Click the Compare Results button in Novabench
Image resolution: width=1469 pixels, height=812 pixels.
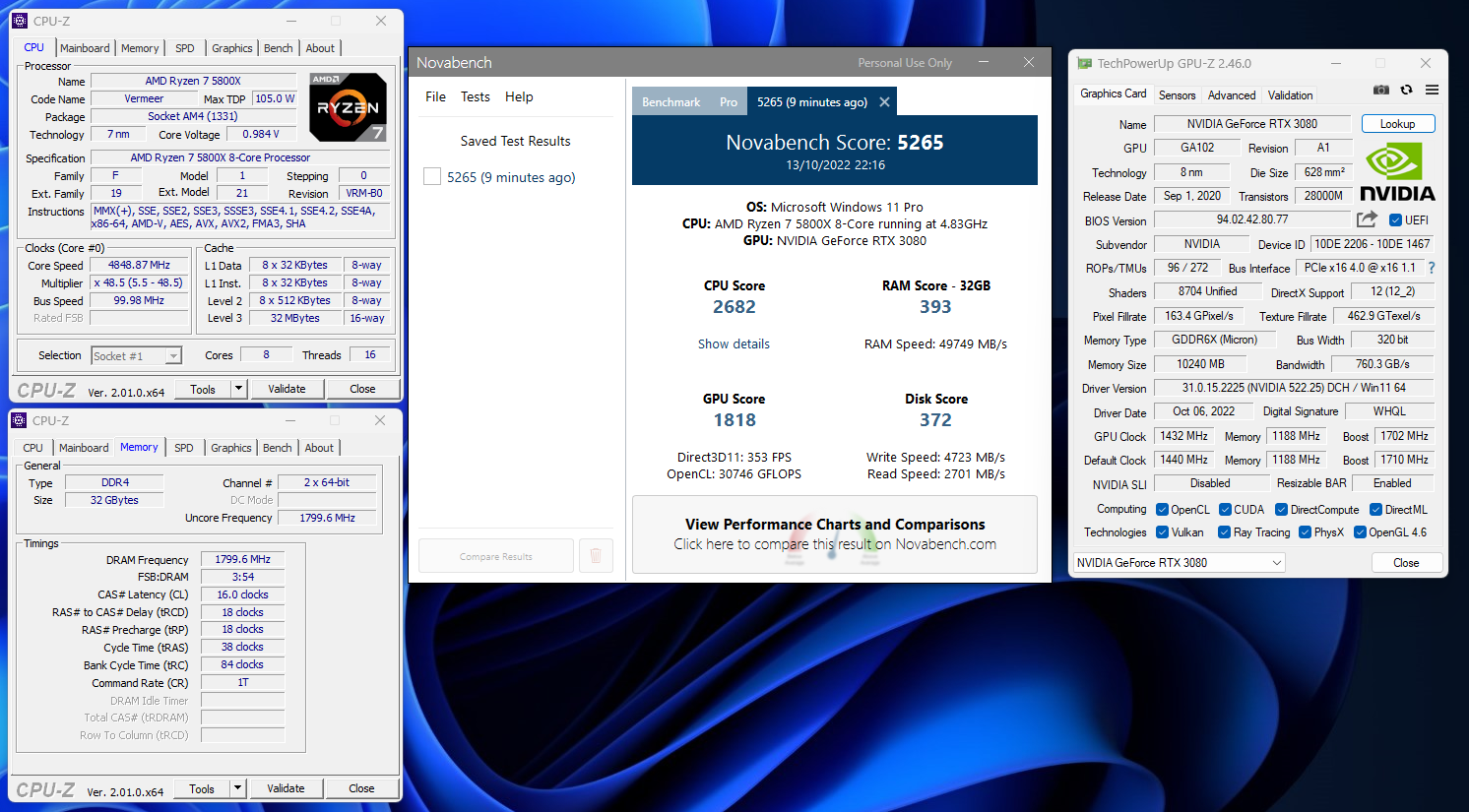point(496,556)
